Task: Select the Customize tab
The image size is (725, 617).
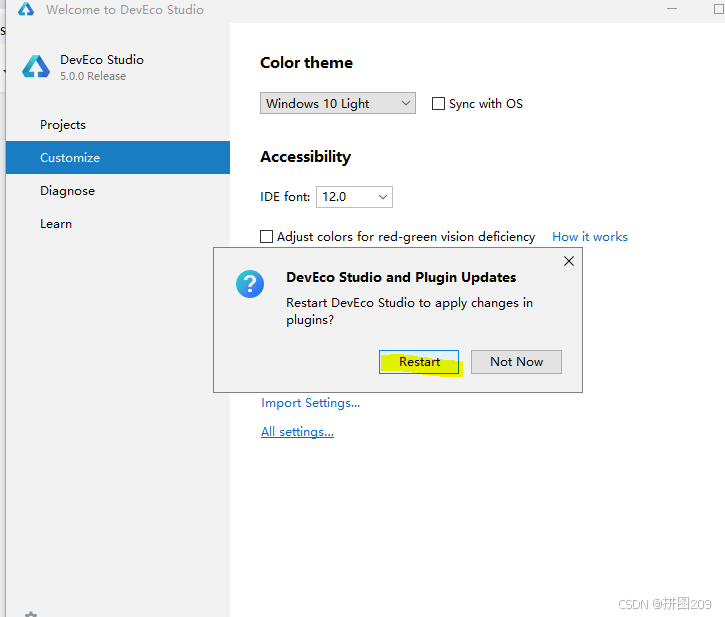Action: (118, 158)
